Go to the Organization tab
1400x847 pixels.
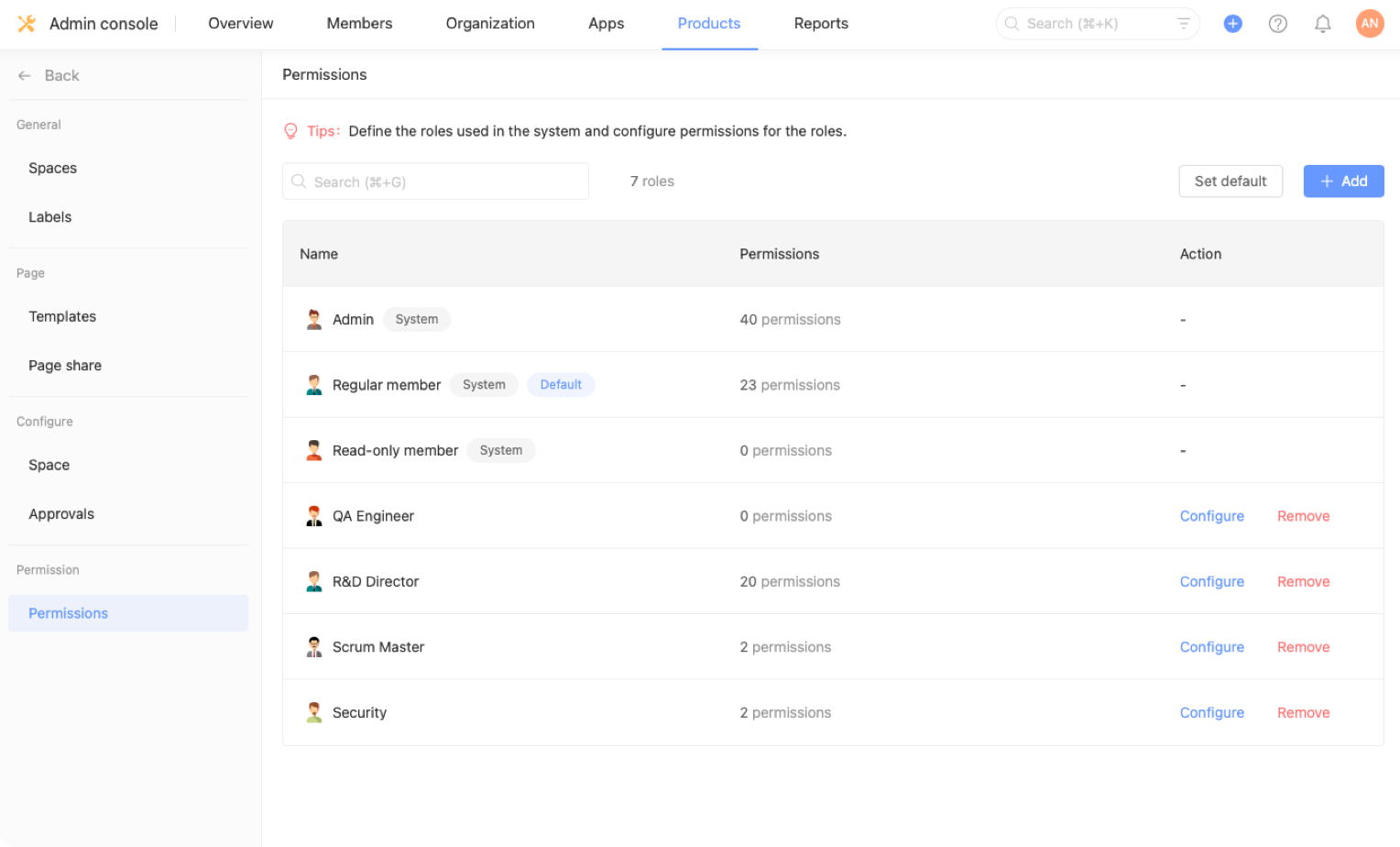coord(490,24)
